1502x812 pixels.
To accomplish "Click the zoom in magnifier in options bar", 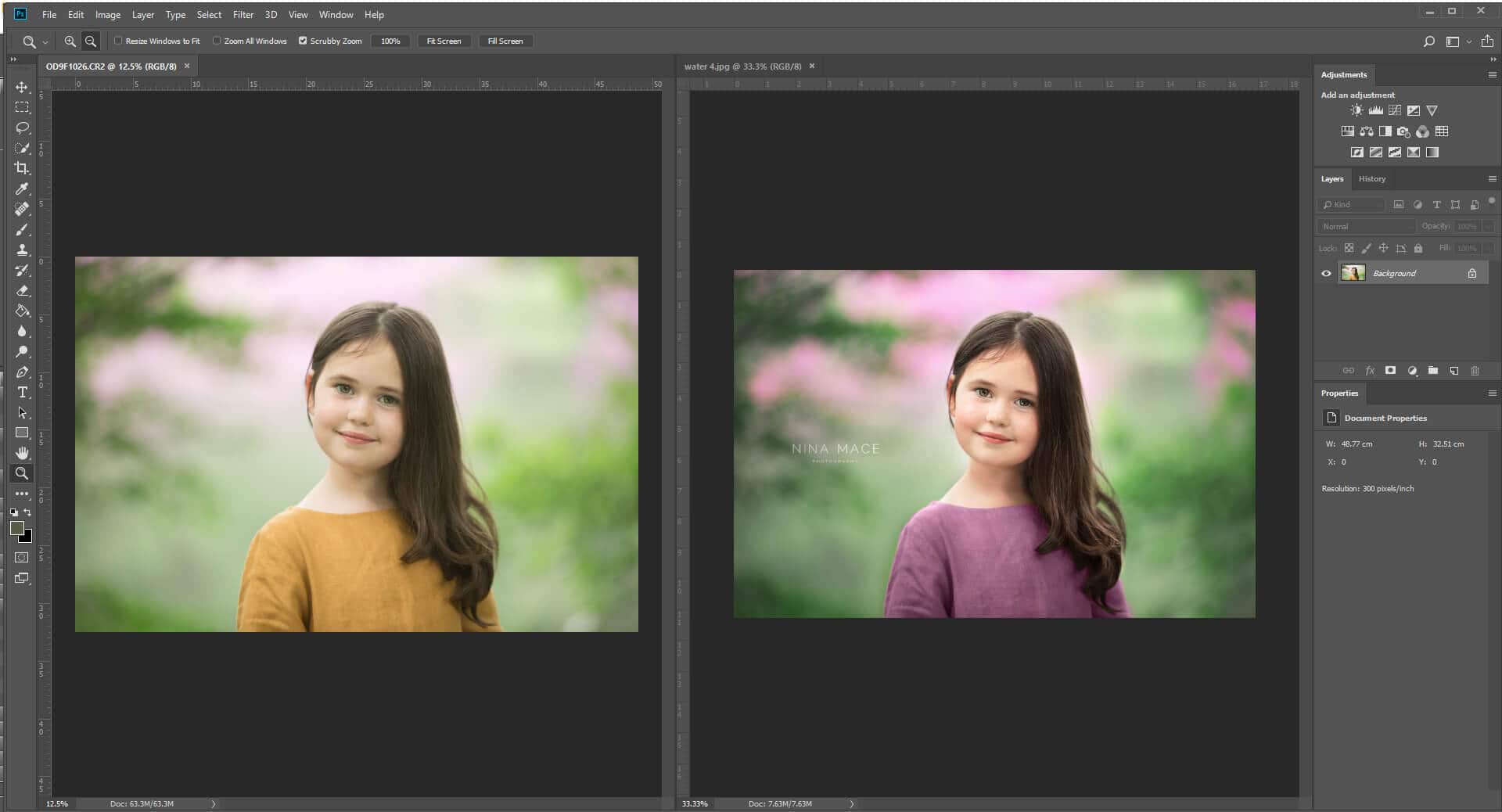I will tap(70, 41).
